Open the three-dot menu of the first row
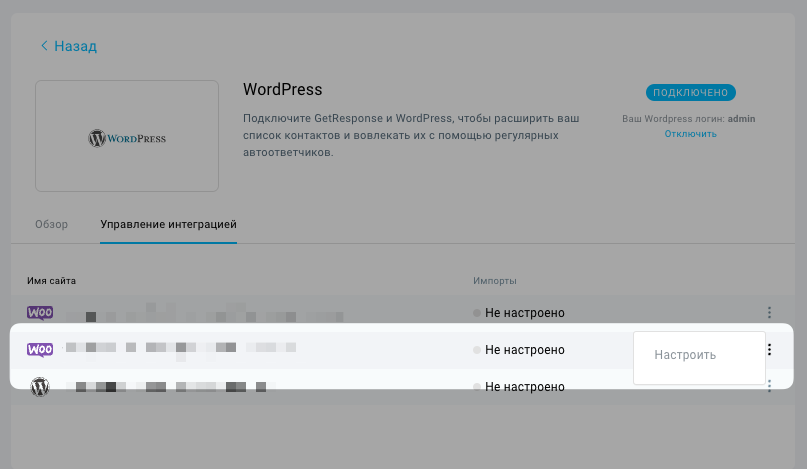Image resolution: width=807 pixels, height=469 pixels. coord(769,312)
